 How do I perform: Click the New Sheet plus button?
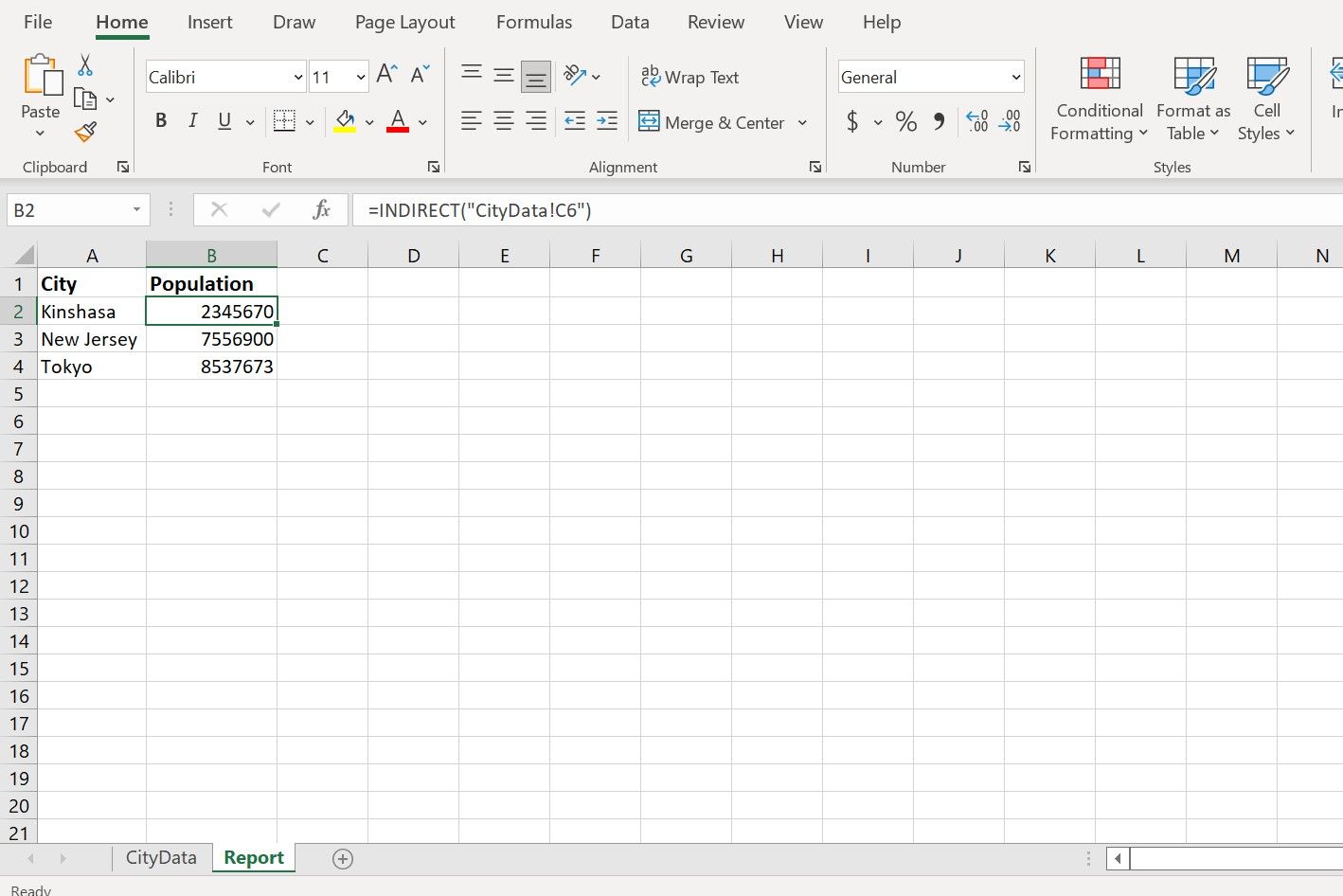pyautogui.click(x=342, y=858)
